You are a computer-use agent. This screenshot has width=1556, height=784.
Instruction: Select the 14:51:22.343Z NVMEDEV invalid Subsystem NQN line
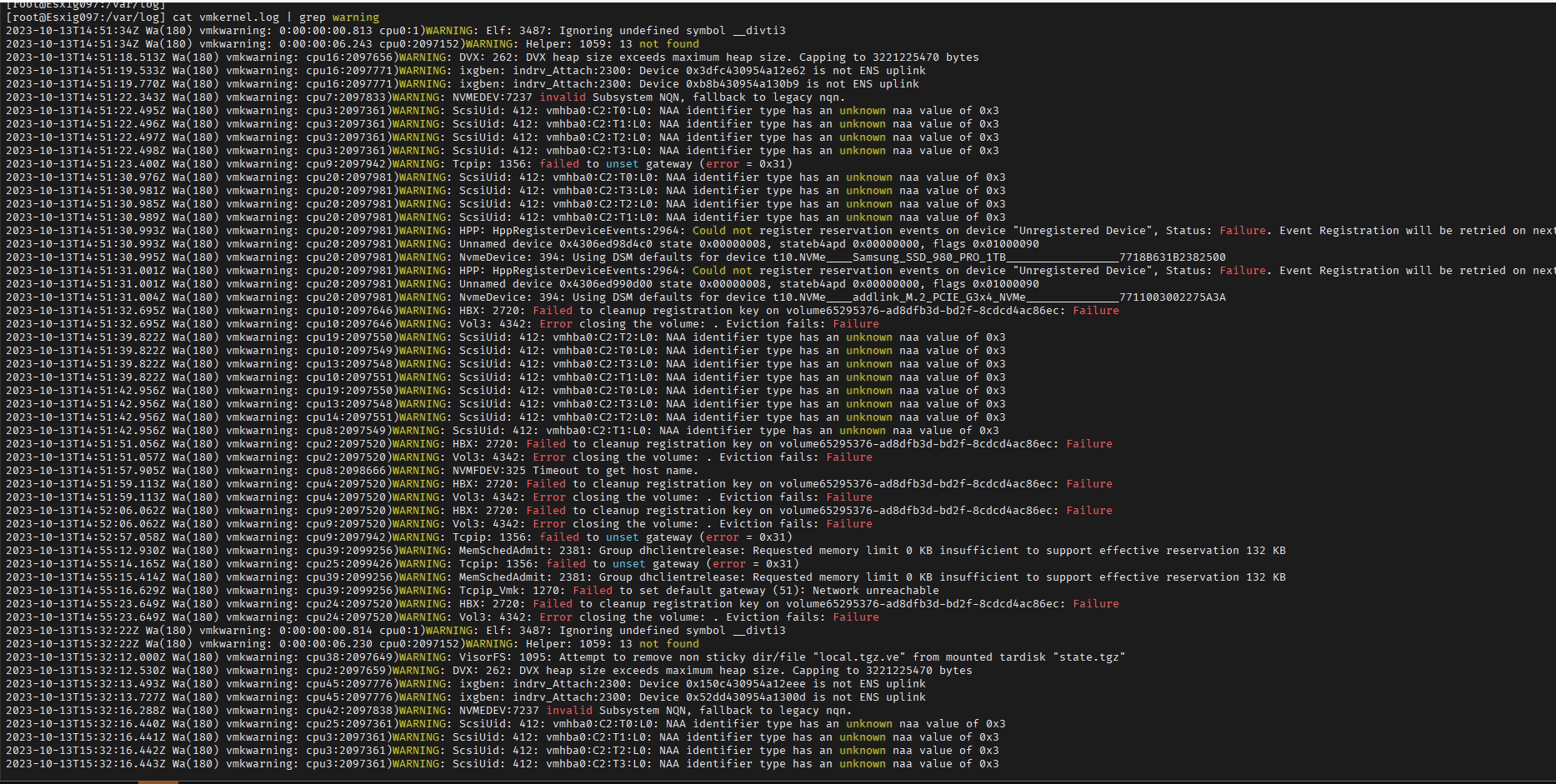(426, 97)
